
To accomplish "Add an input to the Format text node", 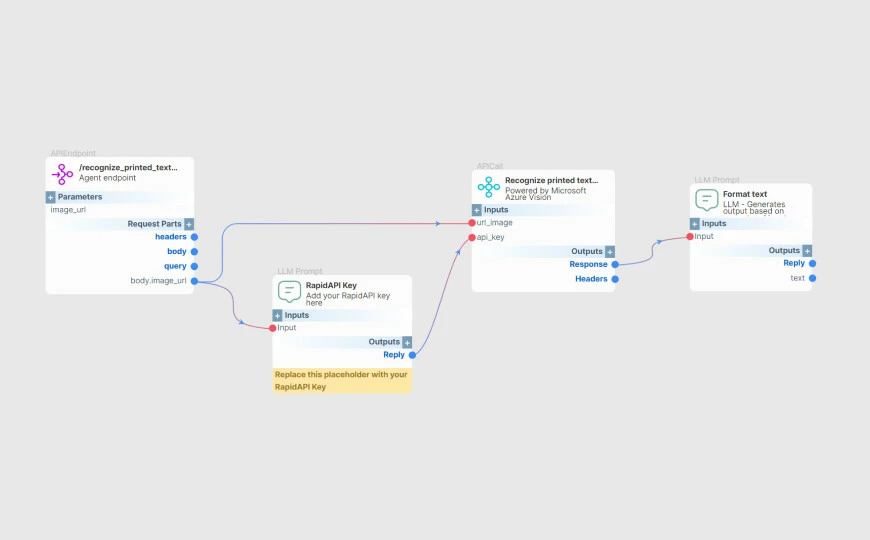I will click(695, 224).
